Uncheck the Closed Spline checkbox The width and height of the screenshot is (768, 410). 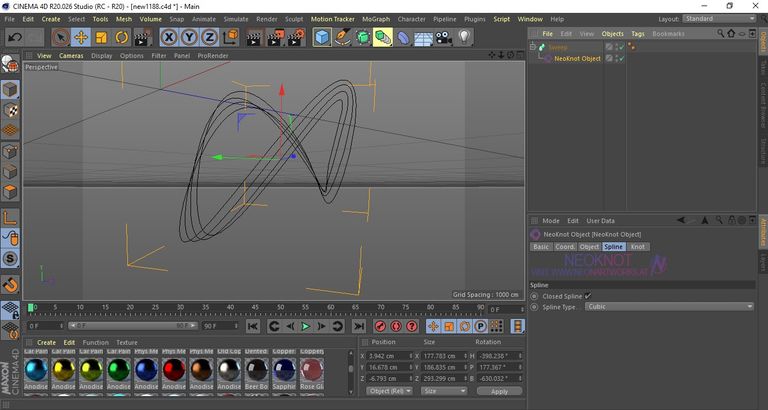588,296
